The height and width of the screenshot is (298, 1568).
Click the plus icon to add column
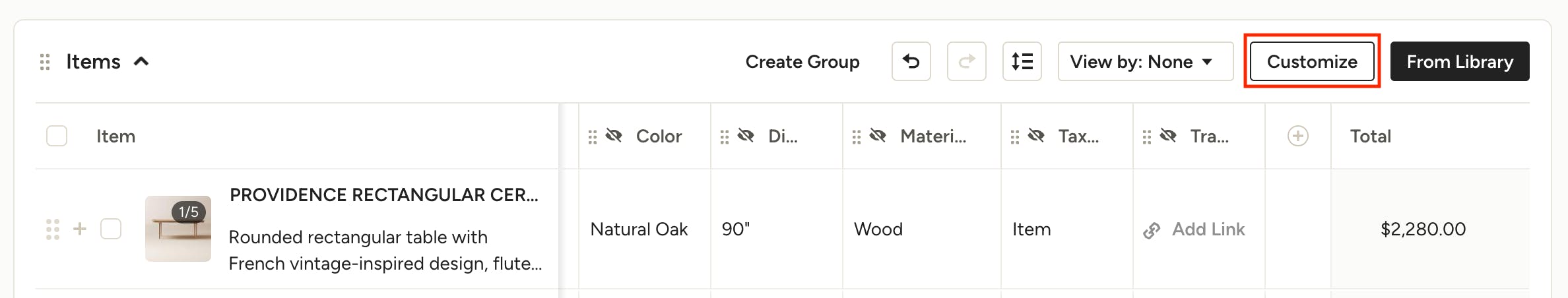(x=1297, y=136)
